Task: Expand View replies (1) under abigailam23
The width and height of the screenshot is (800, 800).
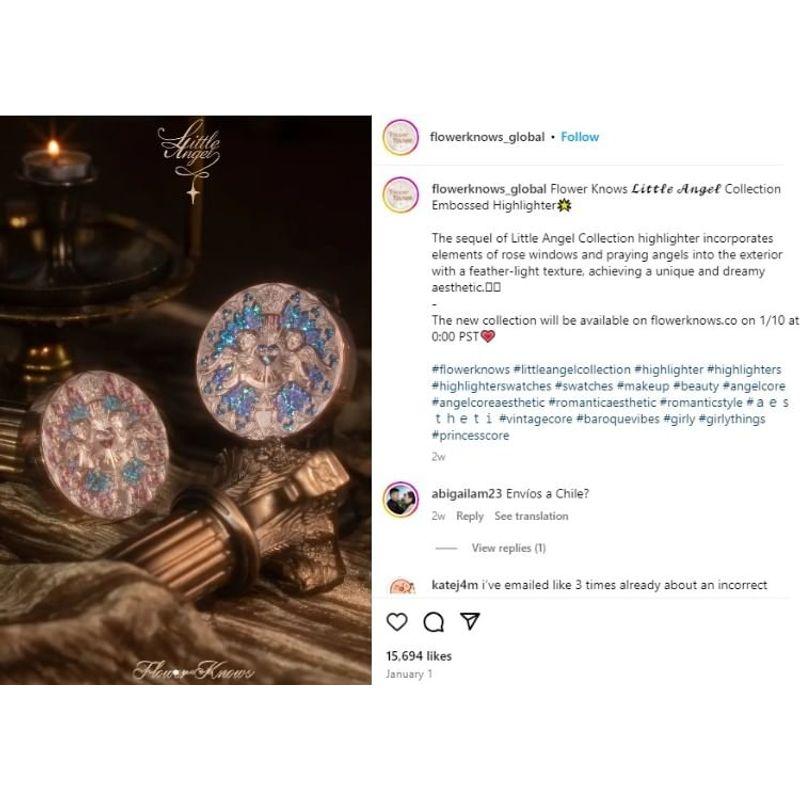Action: click(x=509, y=548)
